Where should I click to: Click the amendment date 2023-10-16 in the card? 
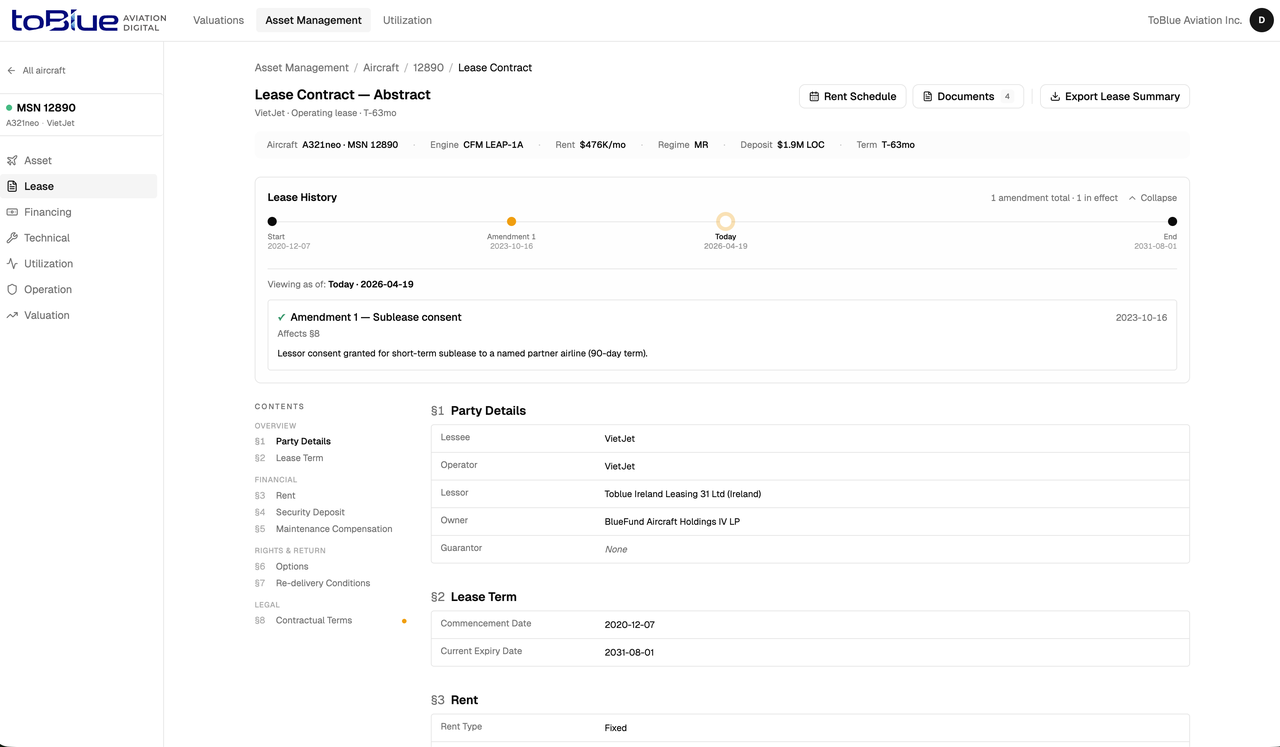click(1141, 318)
